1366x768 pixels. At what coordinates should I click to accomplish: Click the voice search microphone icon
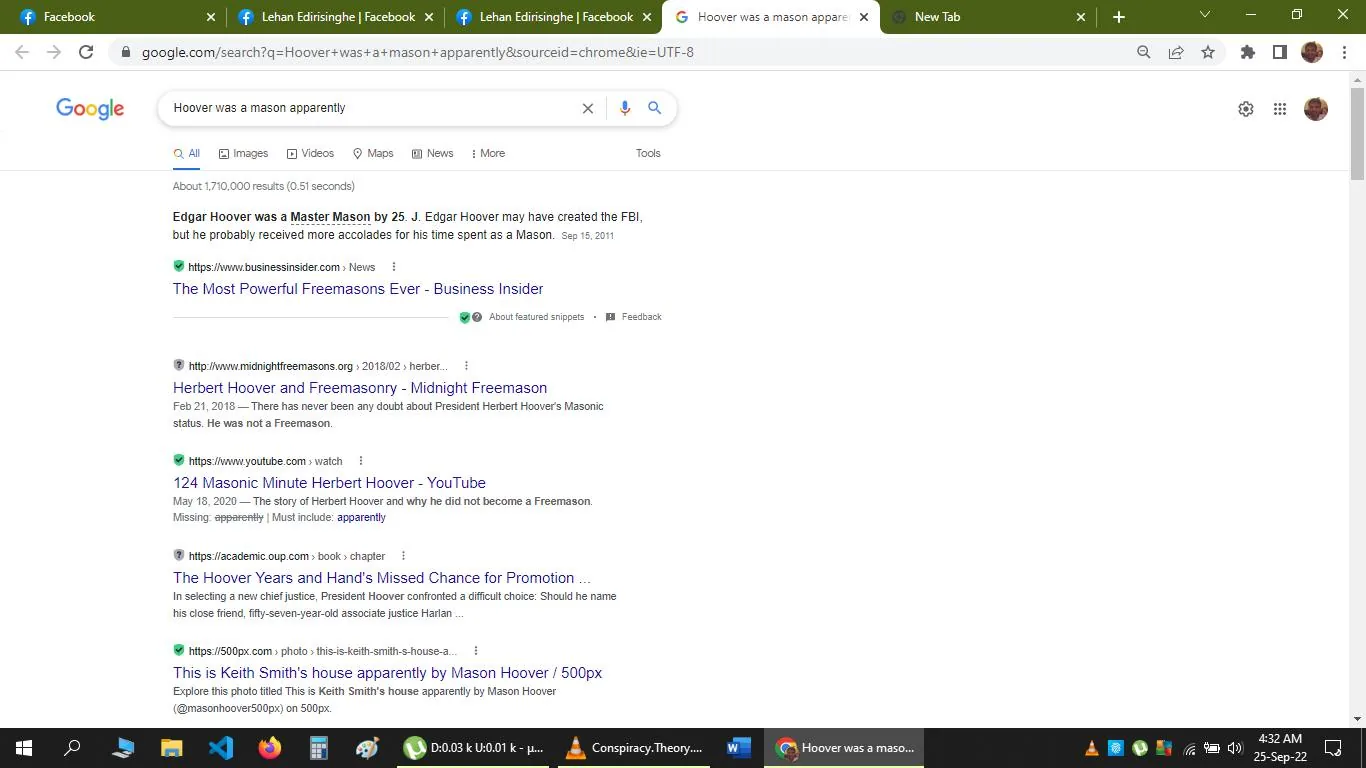624,108
